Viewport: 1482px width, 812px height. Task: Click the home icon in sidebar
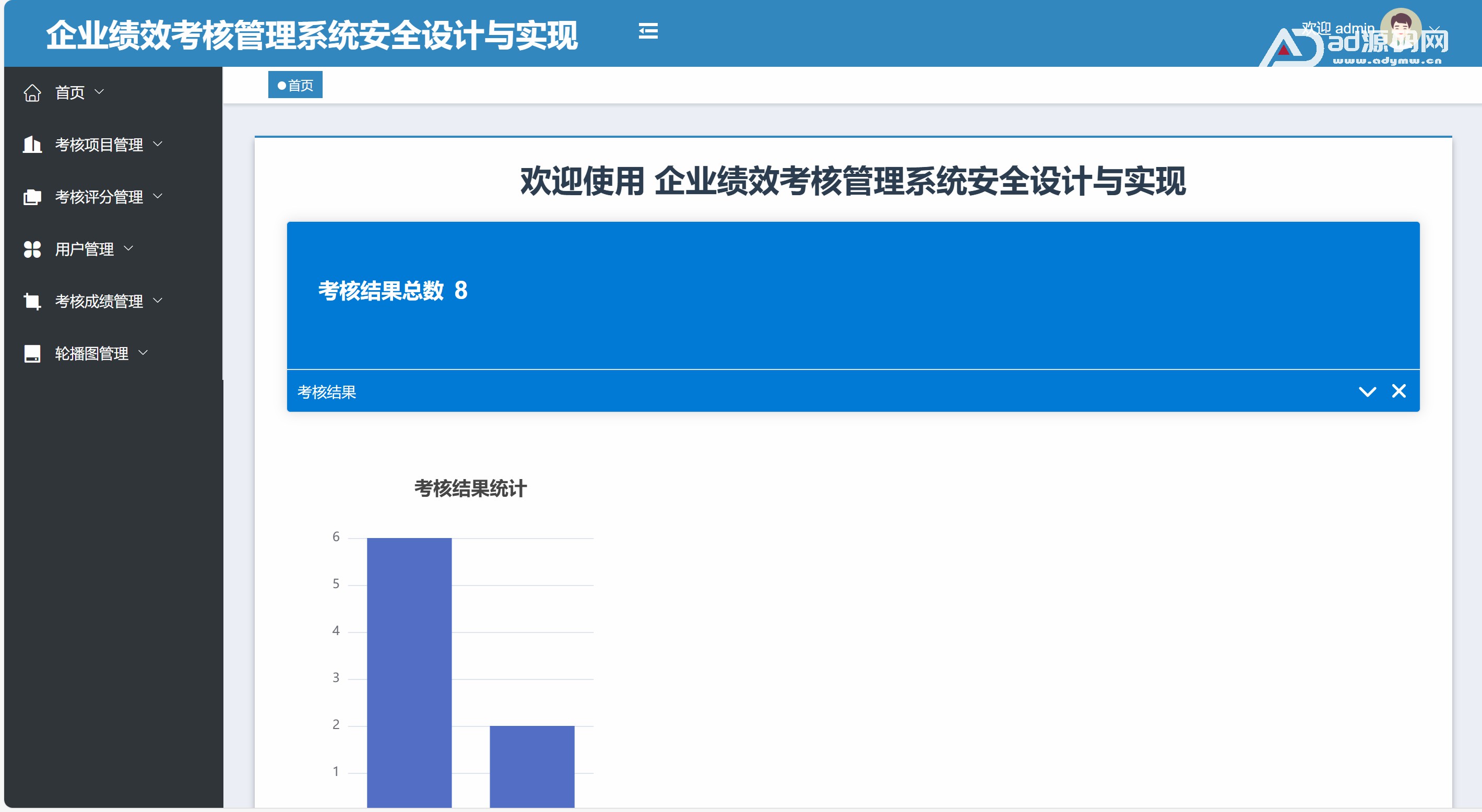click(x=32, y=92)
